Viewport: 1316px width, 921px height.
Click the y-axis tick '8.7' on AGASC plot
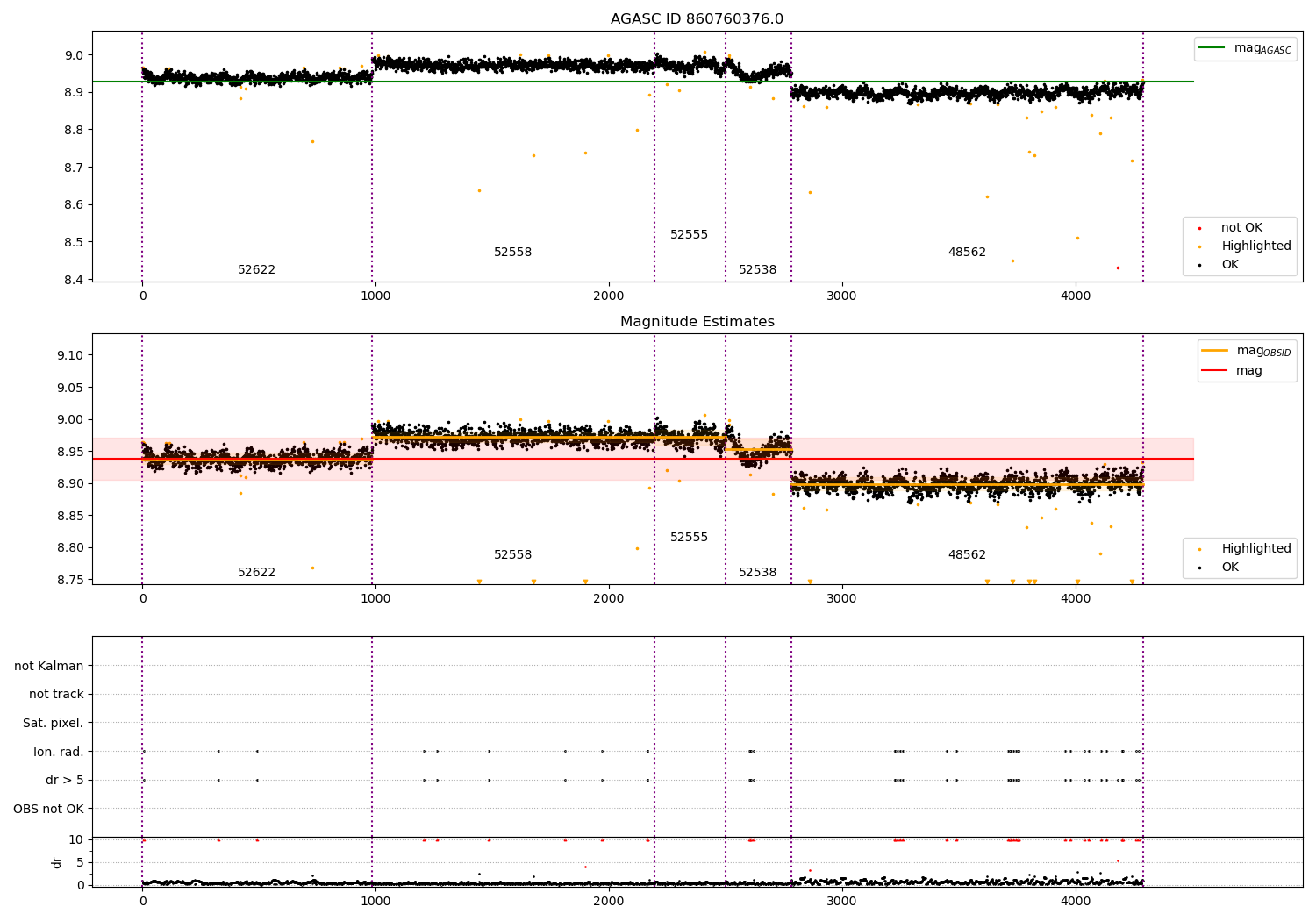pos(74,168)
